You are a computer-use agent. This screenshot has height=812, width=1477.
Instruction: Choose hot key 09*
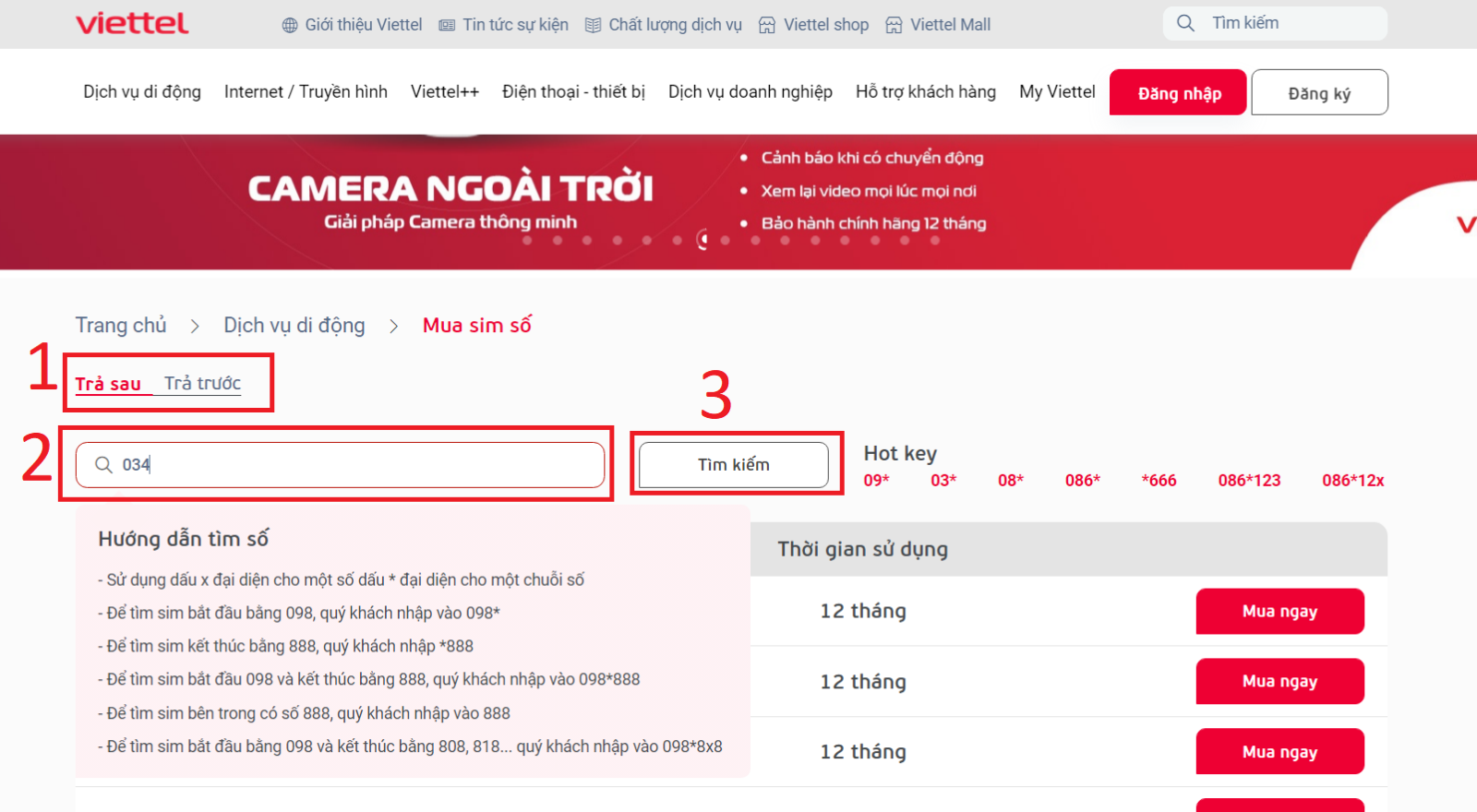point(876,480)
